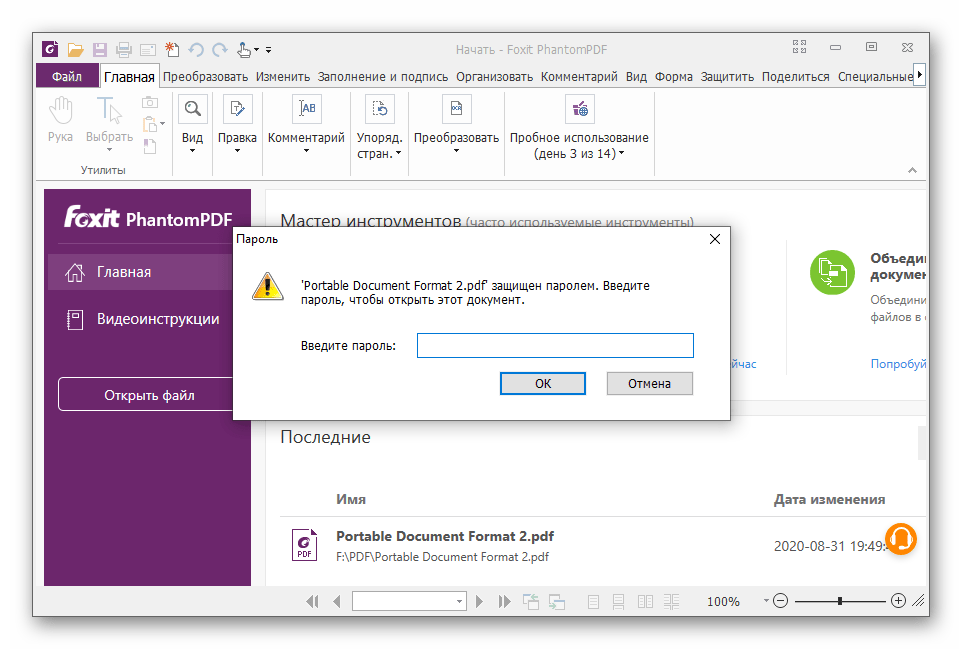Click the zoom in plus icon
The height and width of the screenshot is (649, 962).
click(898, 601)
